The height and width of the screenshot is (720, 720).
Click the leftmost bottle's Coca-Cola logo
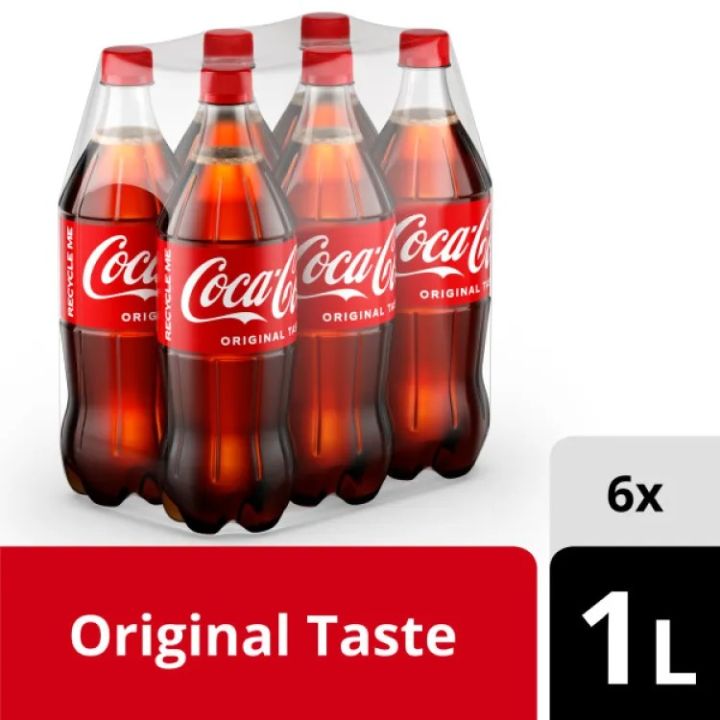tap(120, 267)
